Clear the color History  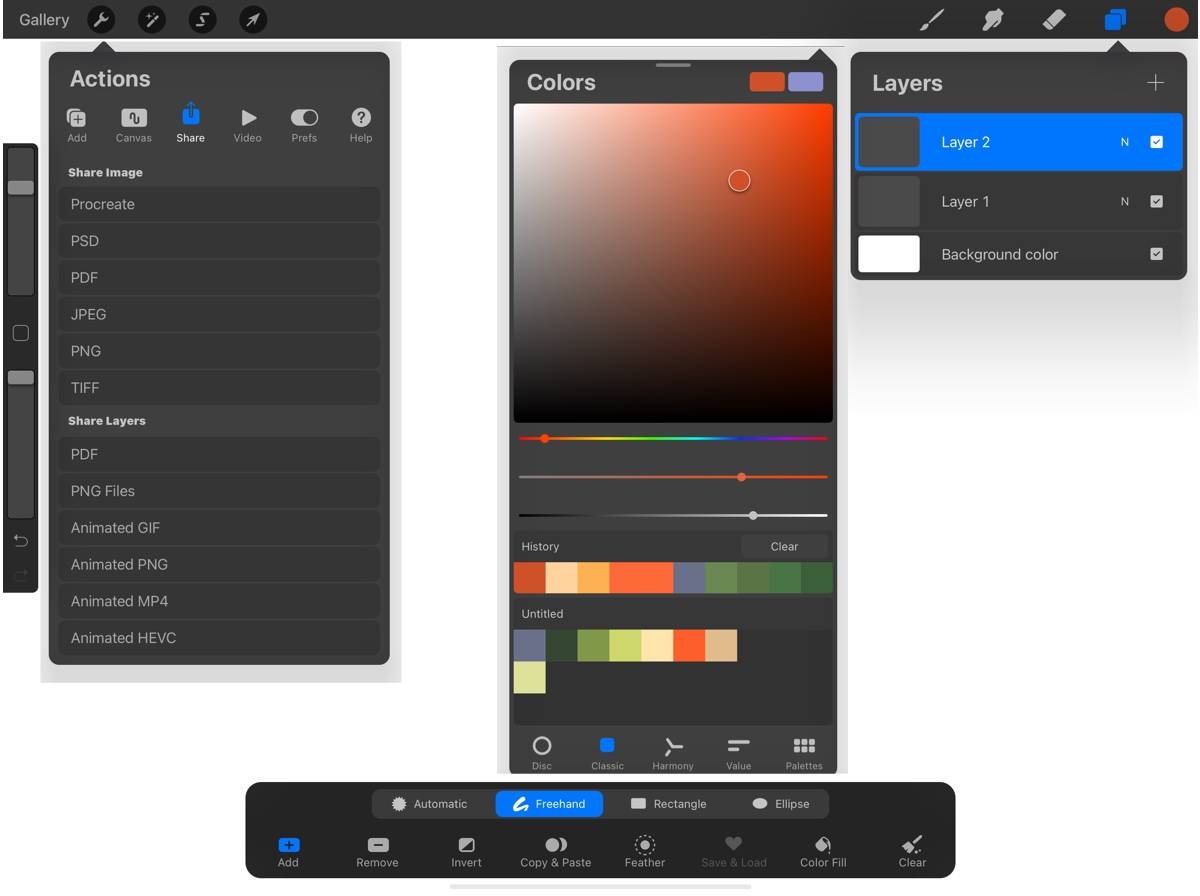click(x=785, y=546)
